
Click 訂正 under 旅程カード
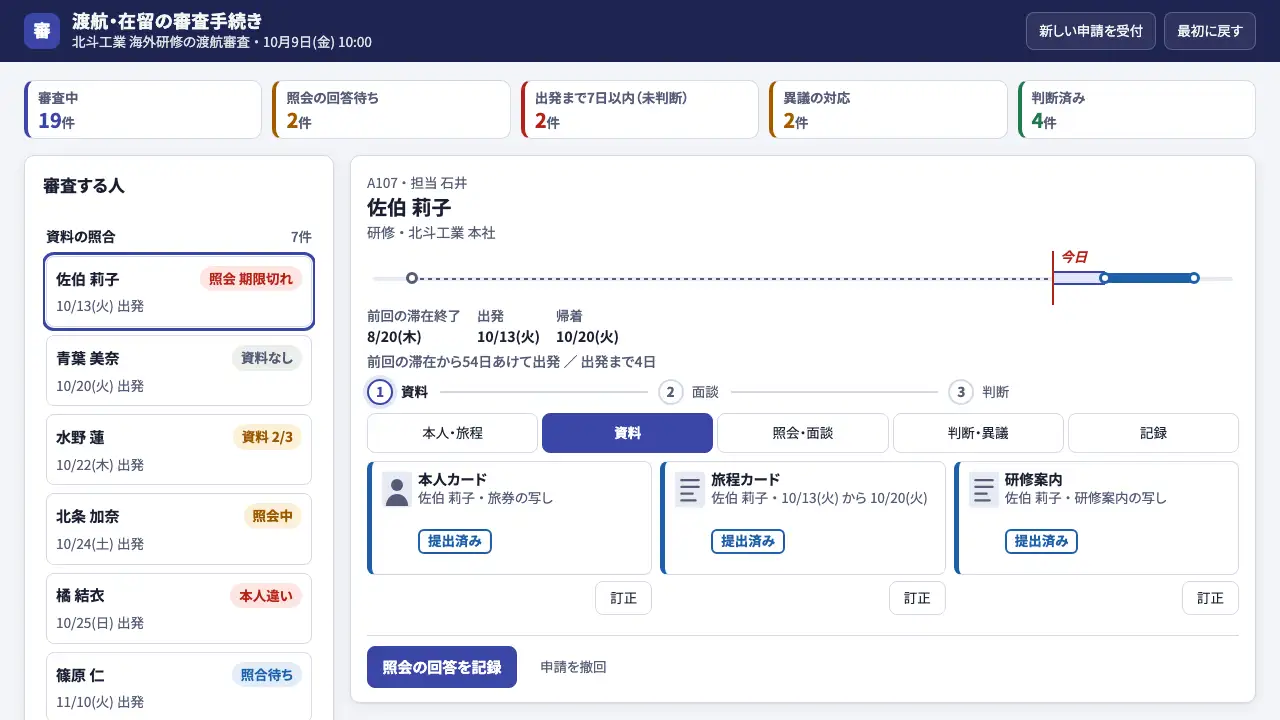point(917,598)
